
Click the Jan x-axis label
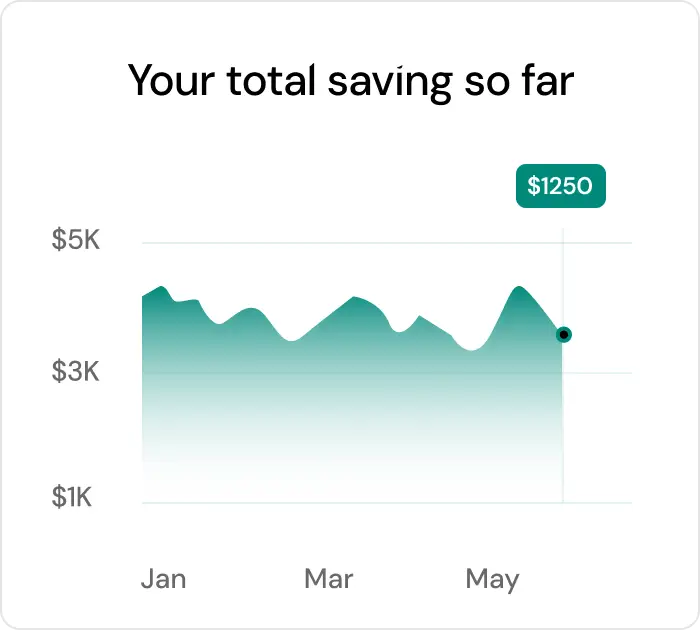[x=163, y=579]
